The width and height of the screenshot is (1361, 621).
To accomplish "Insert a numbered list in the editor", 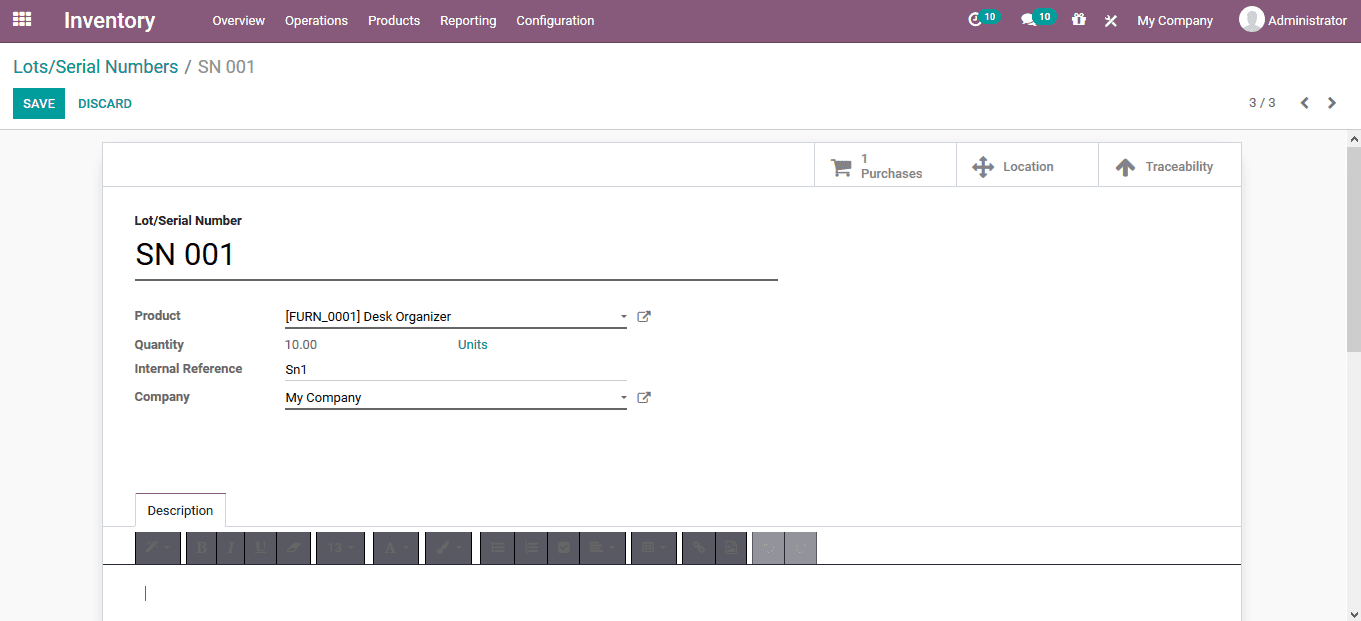I will tap(531, 548).
